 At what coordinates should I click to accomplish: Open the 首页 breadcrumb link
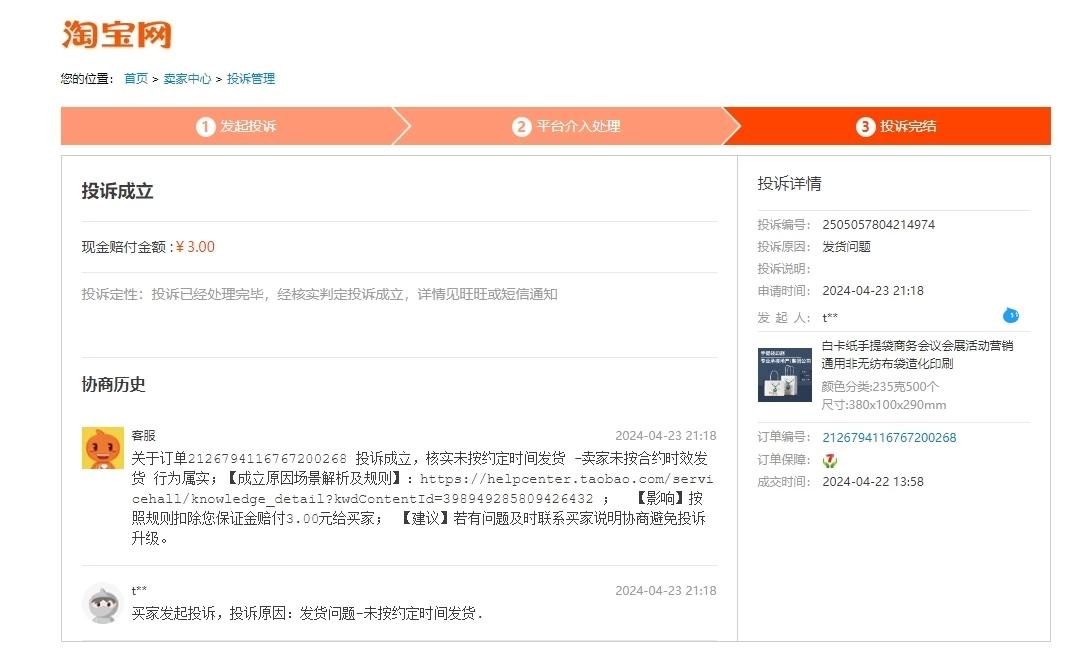coord(136,78)
